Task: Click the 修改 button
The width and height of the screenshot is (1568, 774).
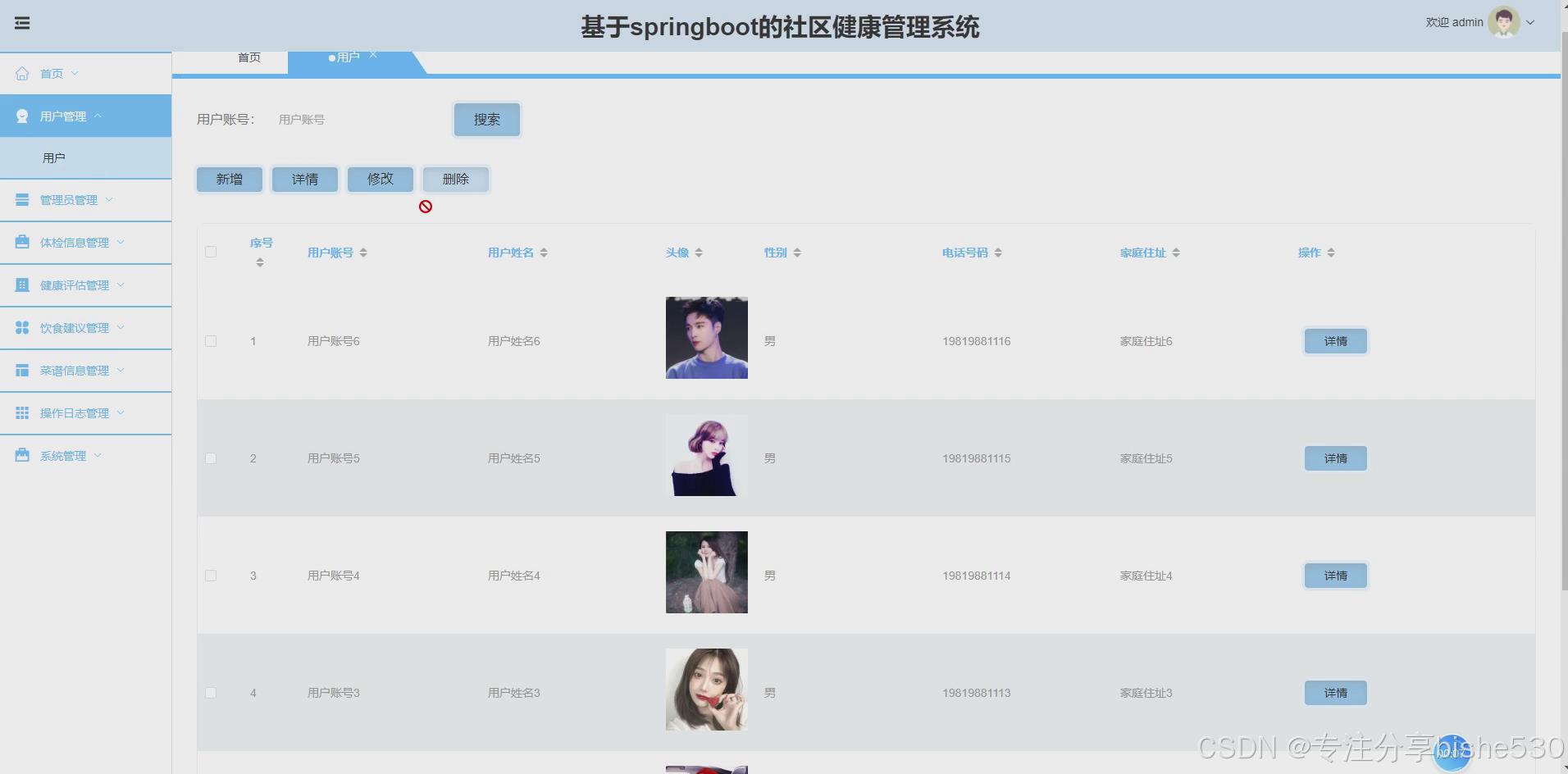Action: pyautogui.click(x=381, y=179)
